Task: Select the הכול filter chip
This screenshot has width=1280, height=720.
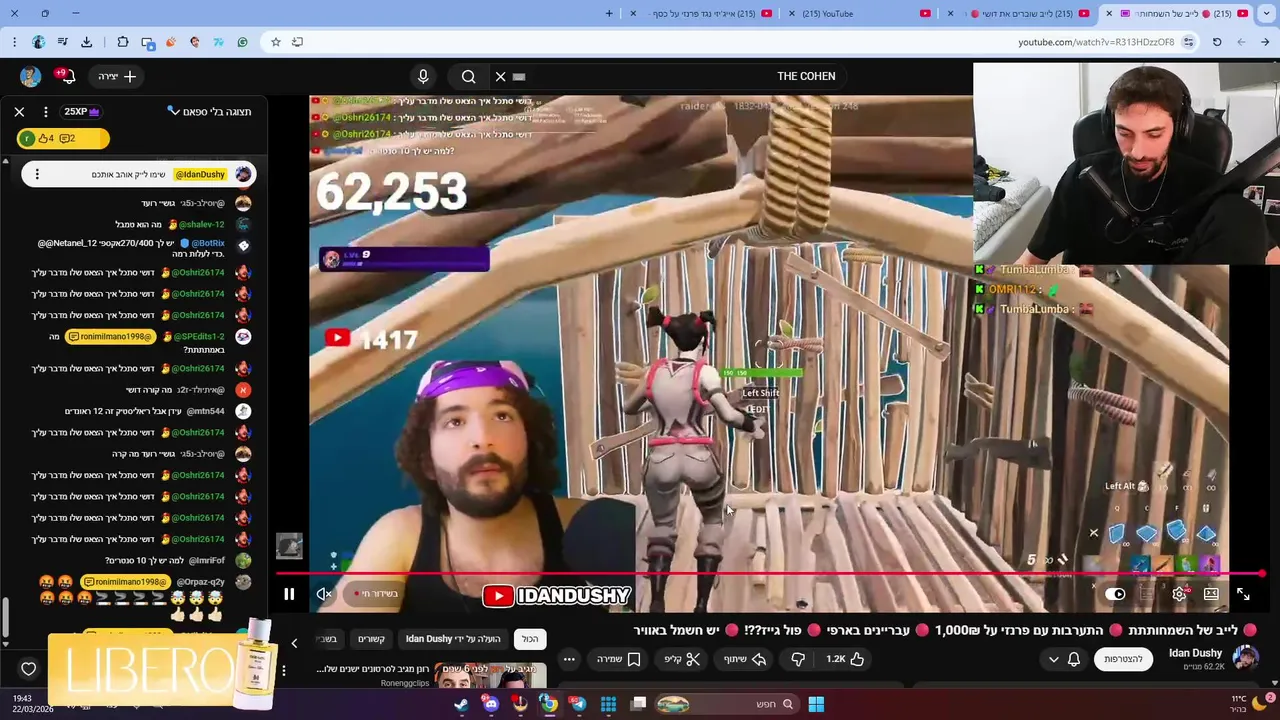Action: 530,639
